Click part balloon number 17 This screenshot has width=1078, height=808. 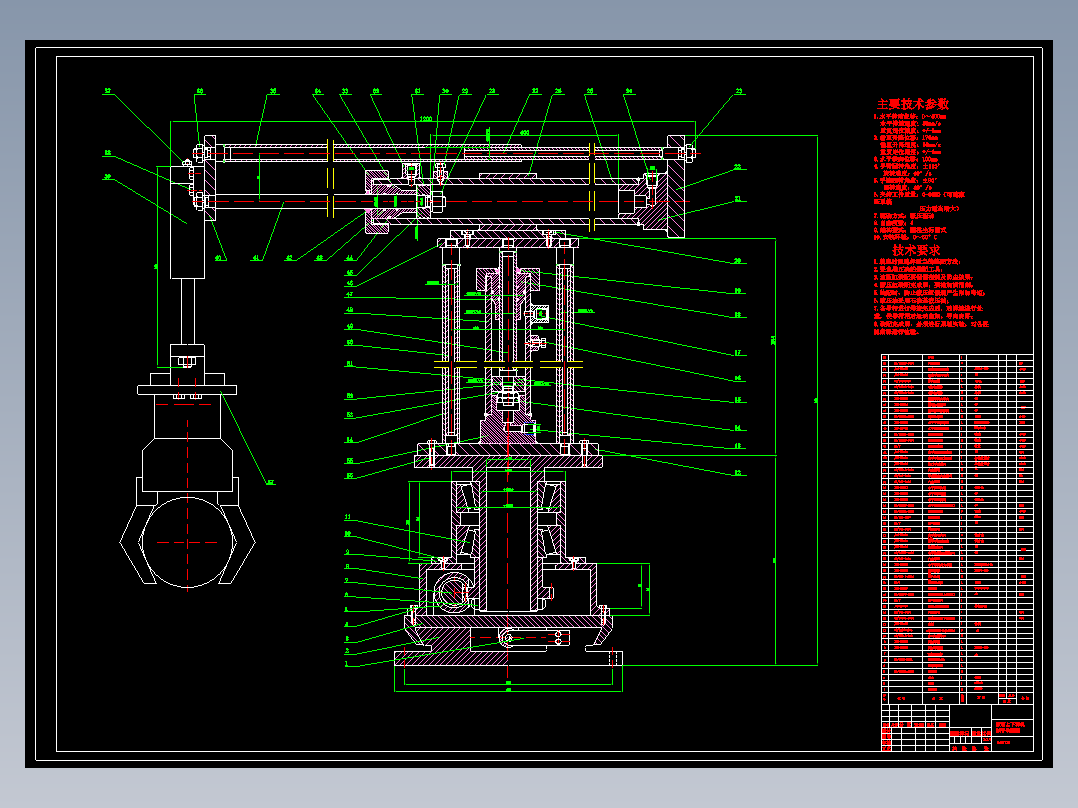point(738,353)
